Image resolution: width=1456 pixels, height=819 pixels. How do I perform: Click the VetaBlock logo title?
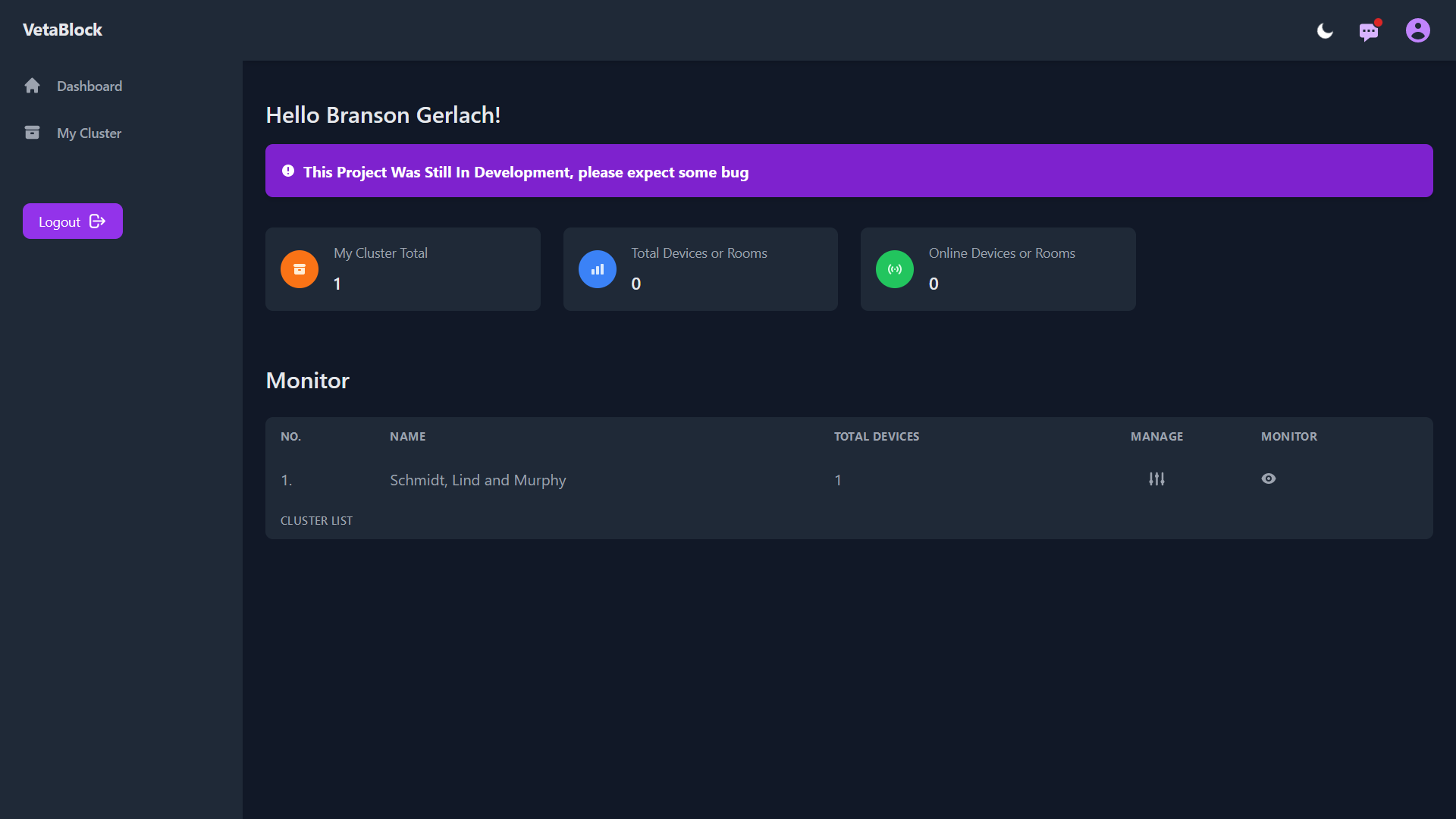coord(62,30)
